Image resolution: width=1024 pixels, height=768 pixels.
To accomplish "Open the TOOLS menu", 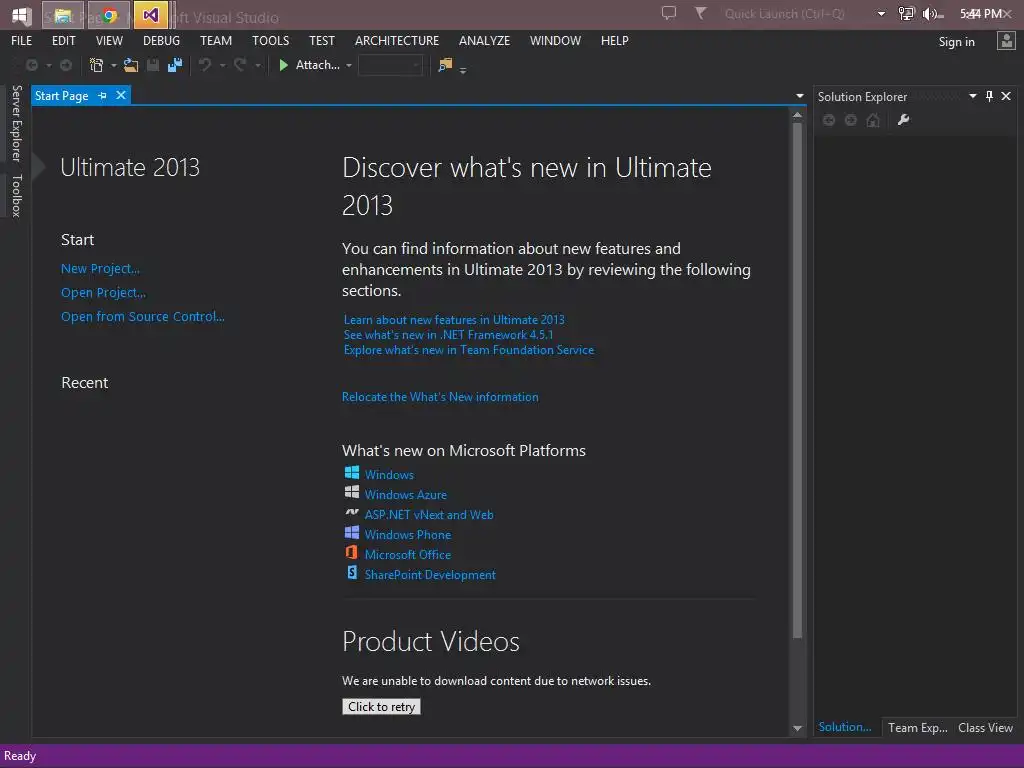I will (270, 40).
